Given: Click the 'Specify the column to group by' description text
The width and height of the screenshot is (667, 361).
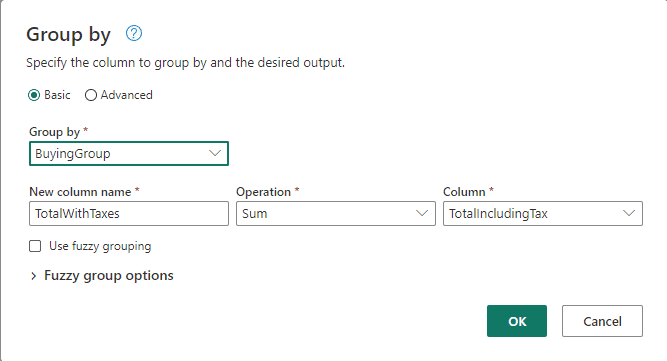Looking at the screenshot, I should pos(185,63).
